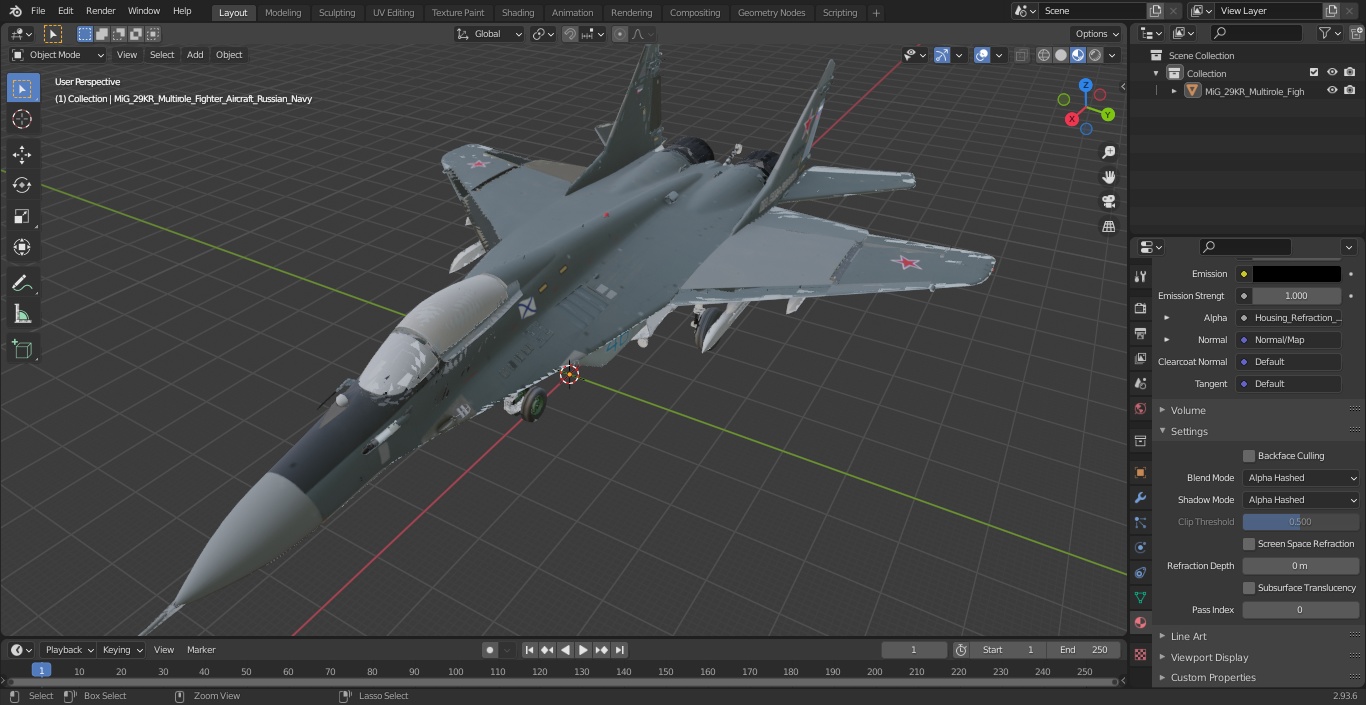Open the Shadow Mode dropdown
Image resolution: width=1366 pixels, height=705 pixels.
1301,500
